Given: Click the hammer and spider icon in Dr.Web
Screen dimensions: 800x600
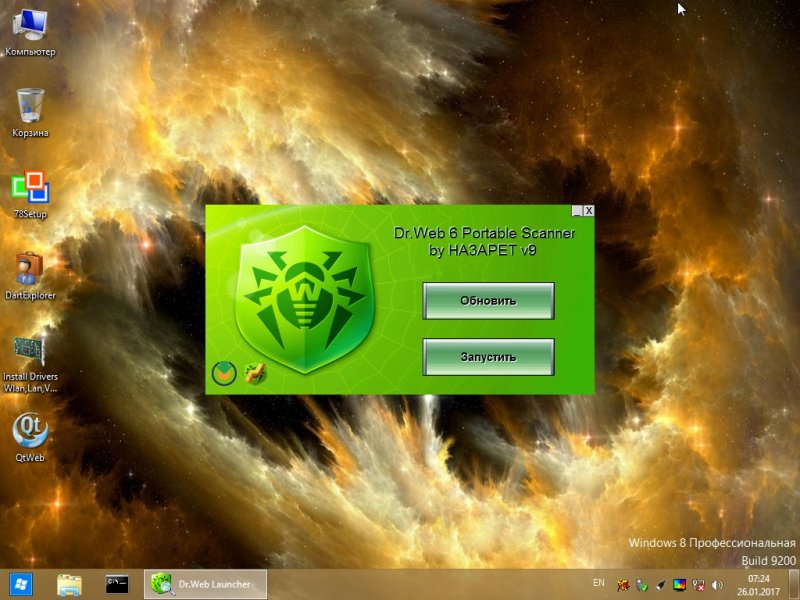Looking at the screenshot, I should pyautogui.click(x=255, y=373).
